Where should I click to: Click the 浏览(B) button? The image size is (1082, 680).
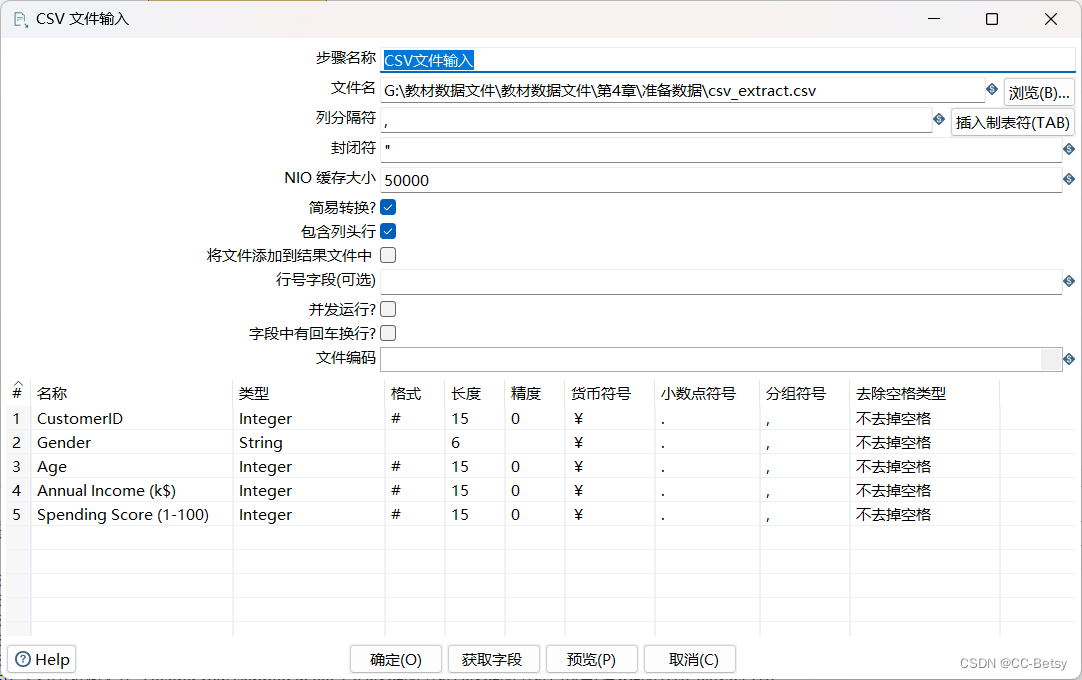coord(1039,89)
